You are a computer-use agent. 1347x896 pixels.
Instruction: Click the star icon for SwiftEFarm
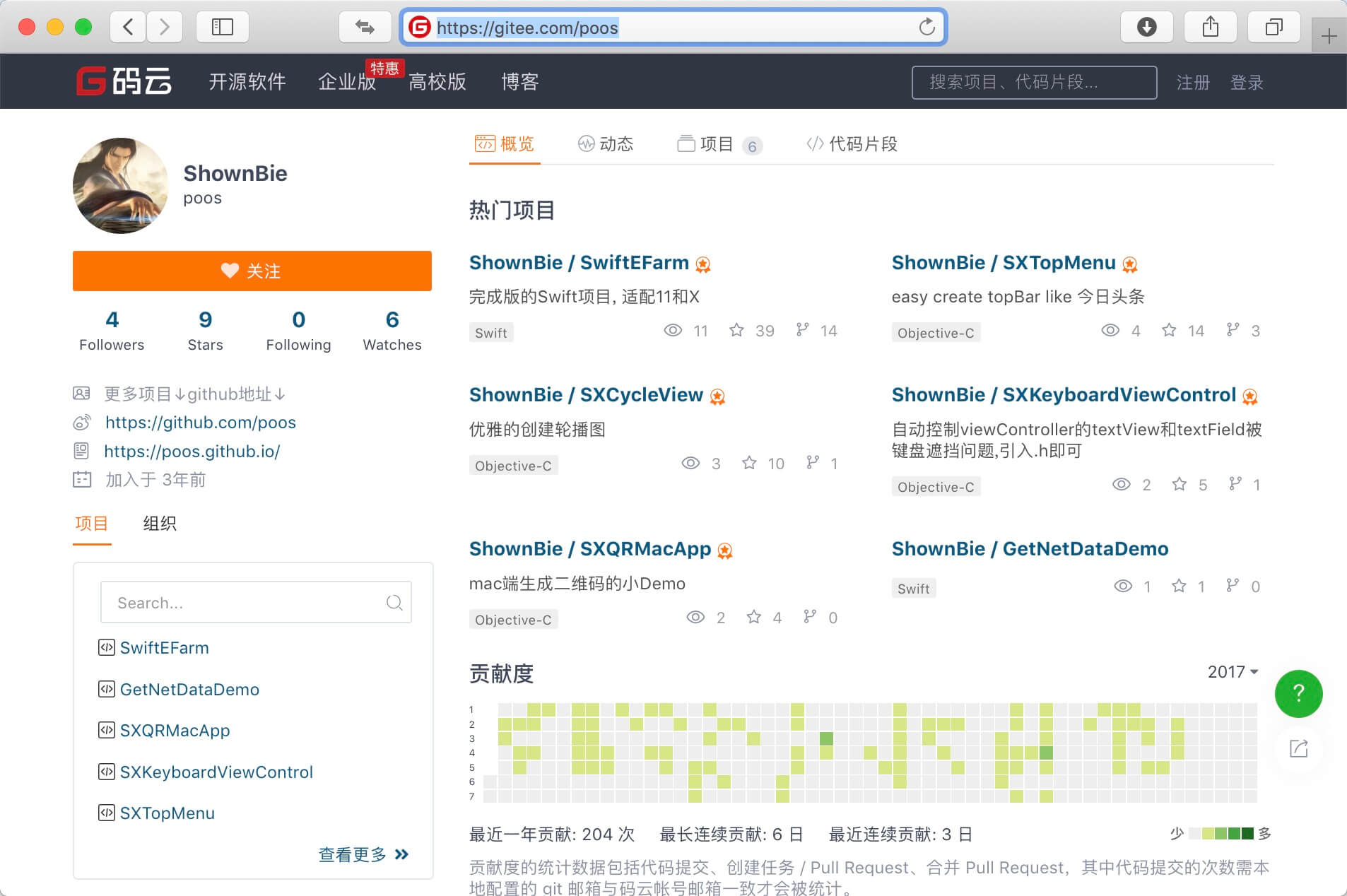click(736, 330)
